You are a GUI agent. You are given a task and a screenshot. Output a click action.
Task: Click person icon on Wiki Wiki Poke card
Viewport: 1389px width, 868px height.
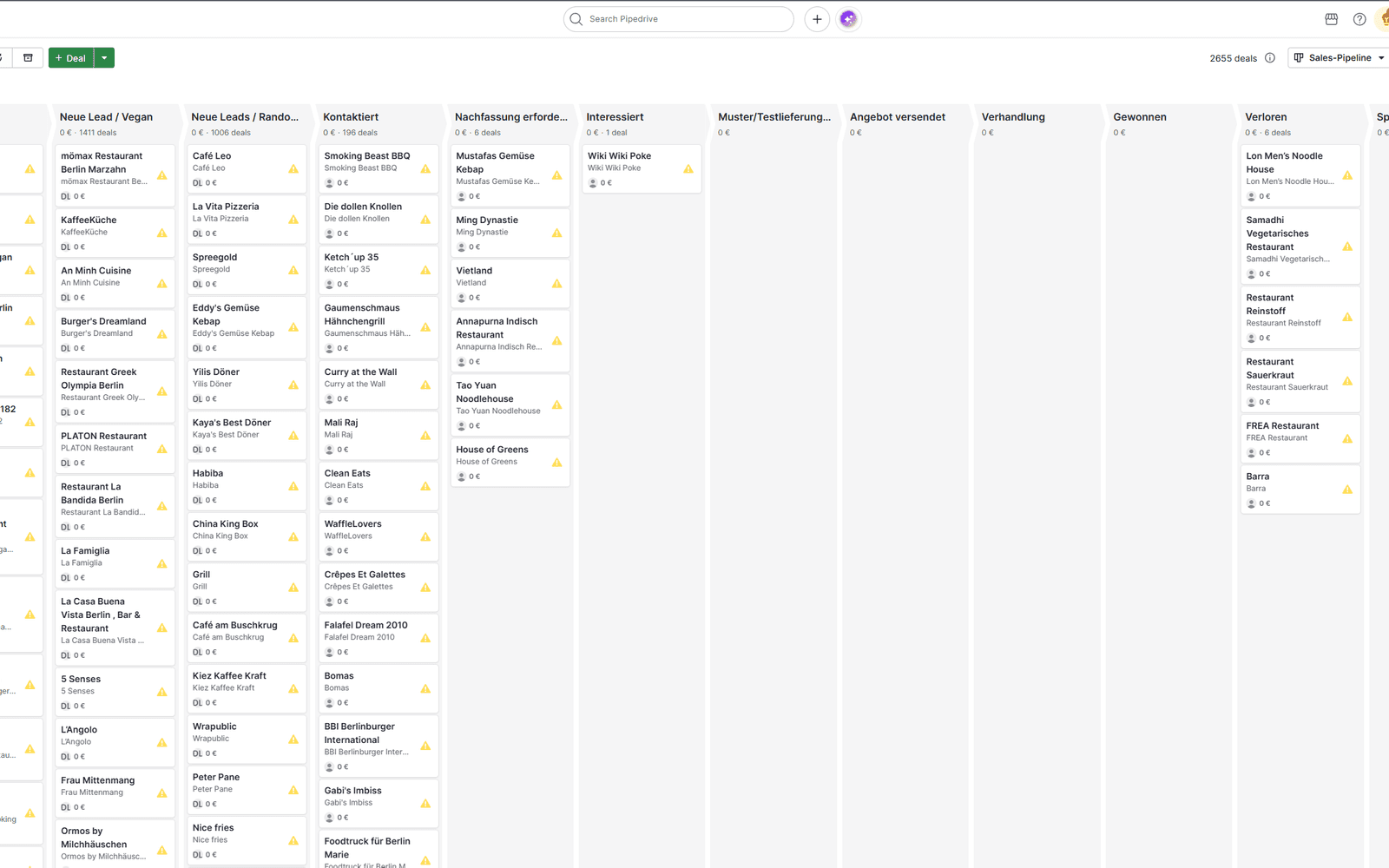click(593, 183)
